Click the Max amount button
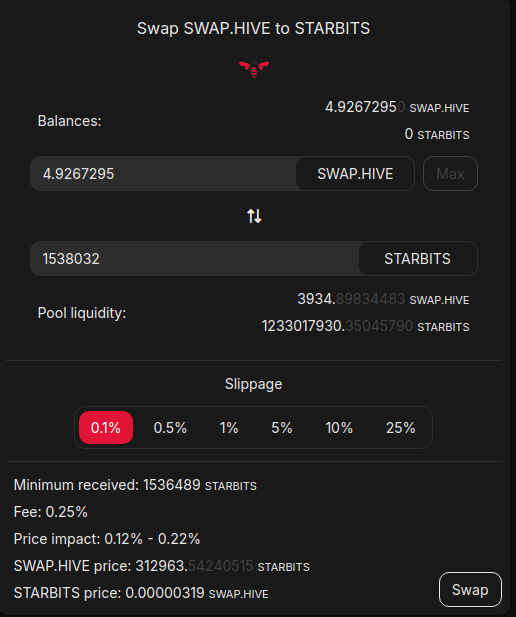 pyautogui.click(x=450, y=174)
